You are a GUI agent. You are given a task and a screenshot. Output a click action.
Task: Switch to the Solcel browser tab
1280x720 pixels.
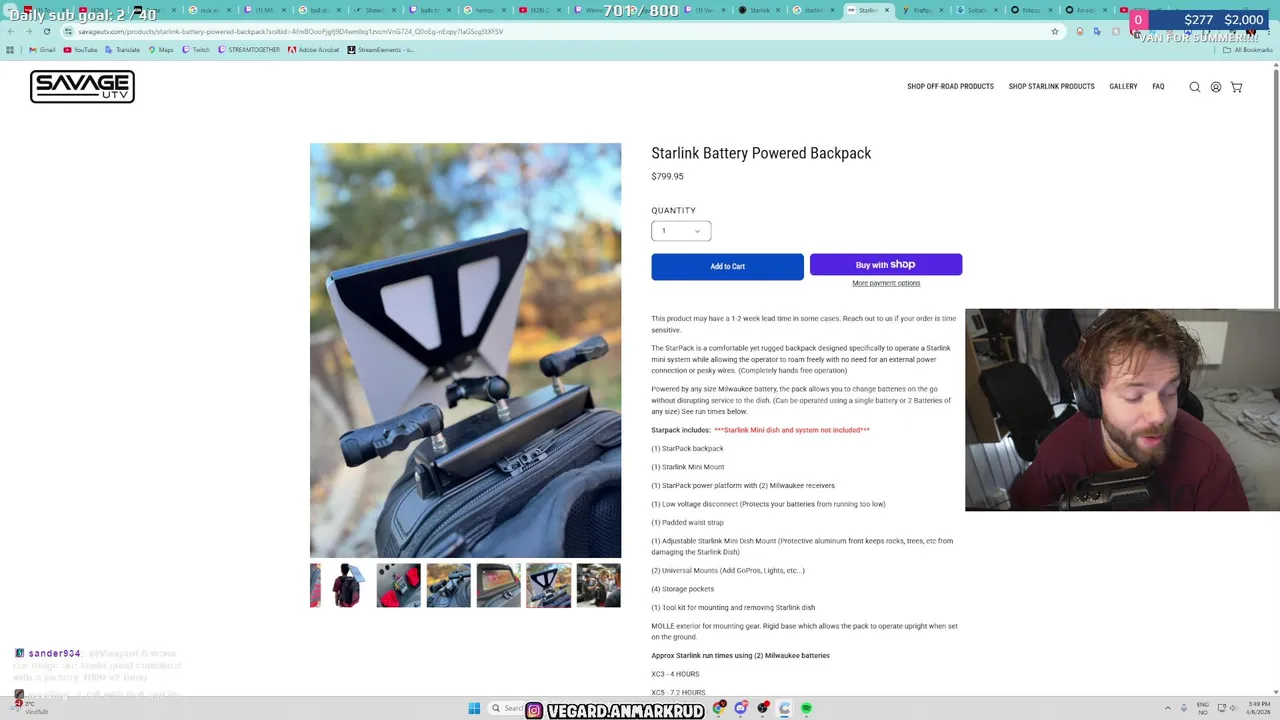click(976, 10)
